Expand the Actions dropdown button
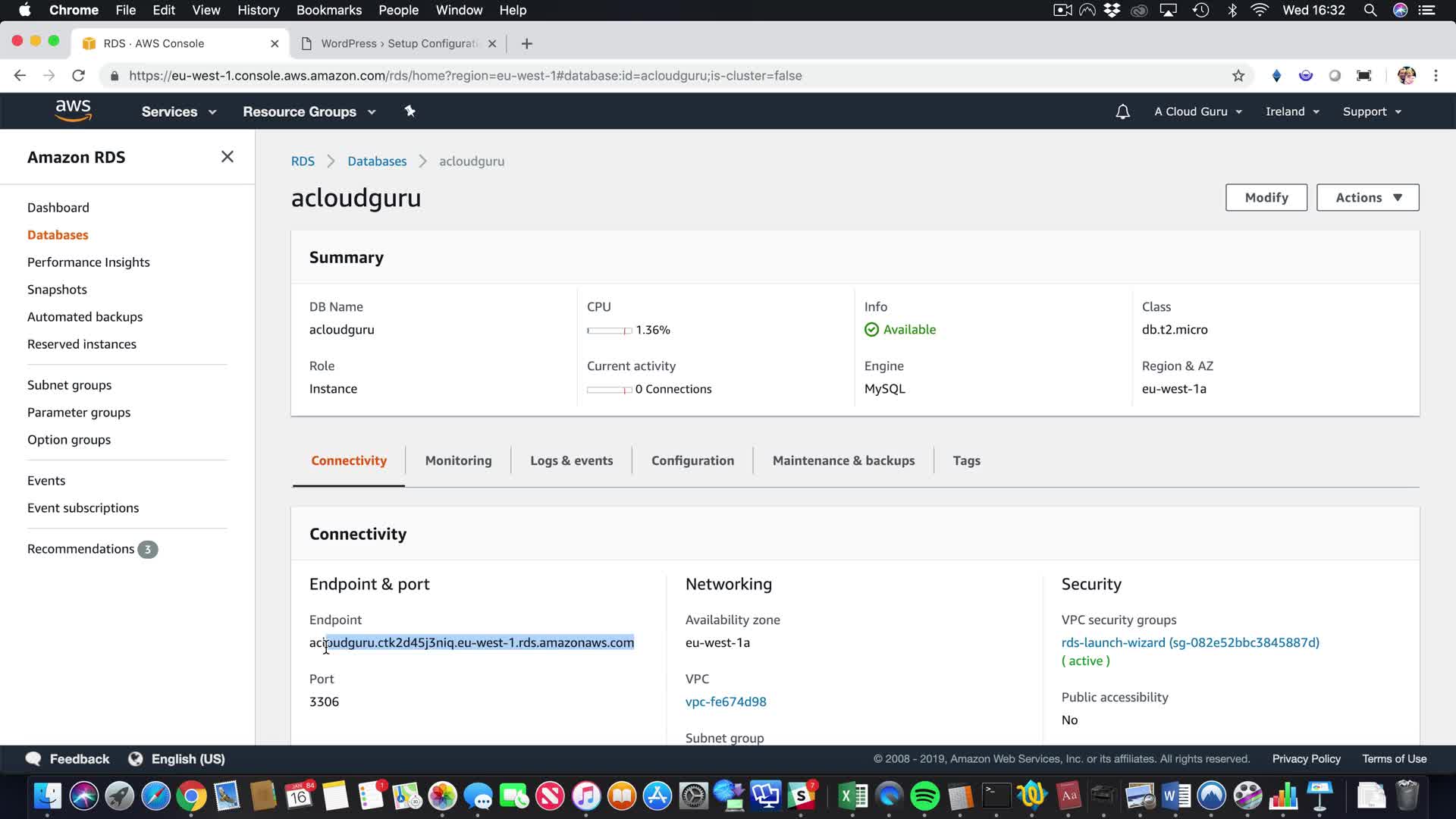This screenshot has width=1456, height=819. [x=1367, y=198]
